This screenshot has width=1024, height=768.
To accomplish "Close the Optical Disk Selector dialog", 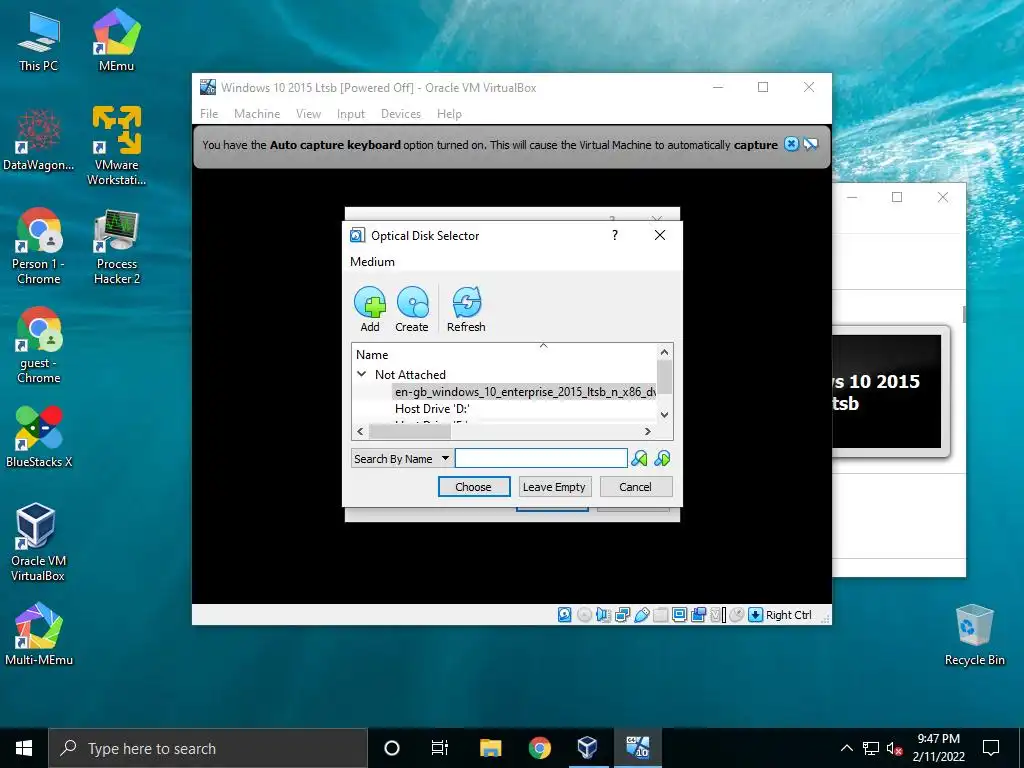I will [x=660, y=235].
